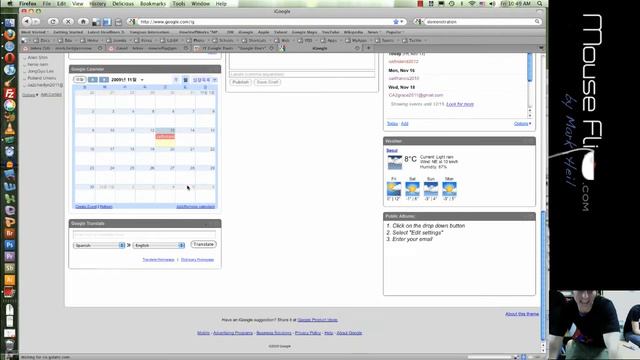The height and width of the screenshot is (360, 640).
Task: Open the Delicious menu
Action: pos(123,4)
